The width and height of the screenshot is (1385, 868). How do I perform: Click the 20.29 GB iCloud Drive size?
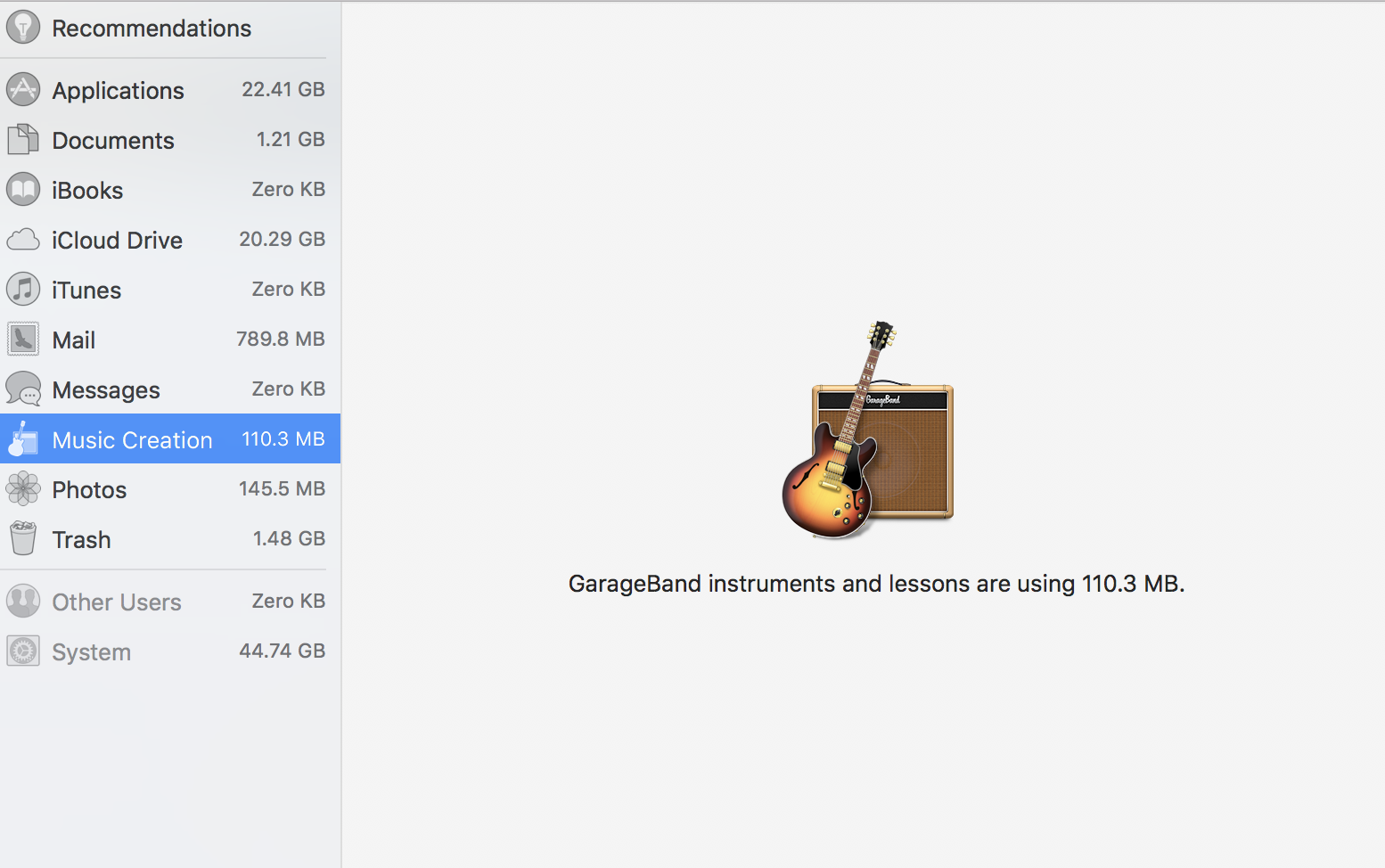click(283, 239)
